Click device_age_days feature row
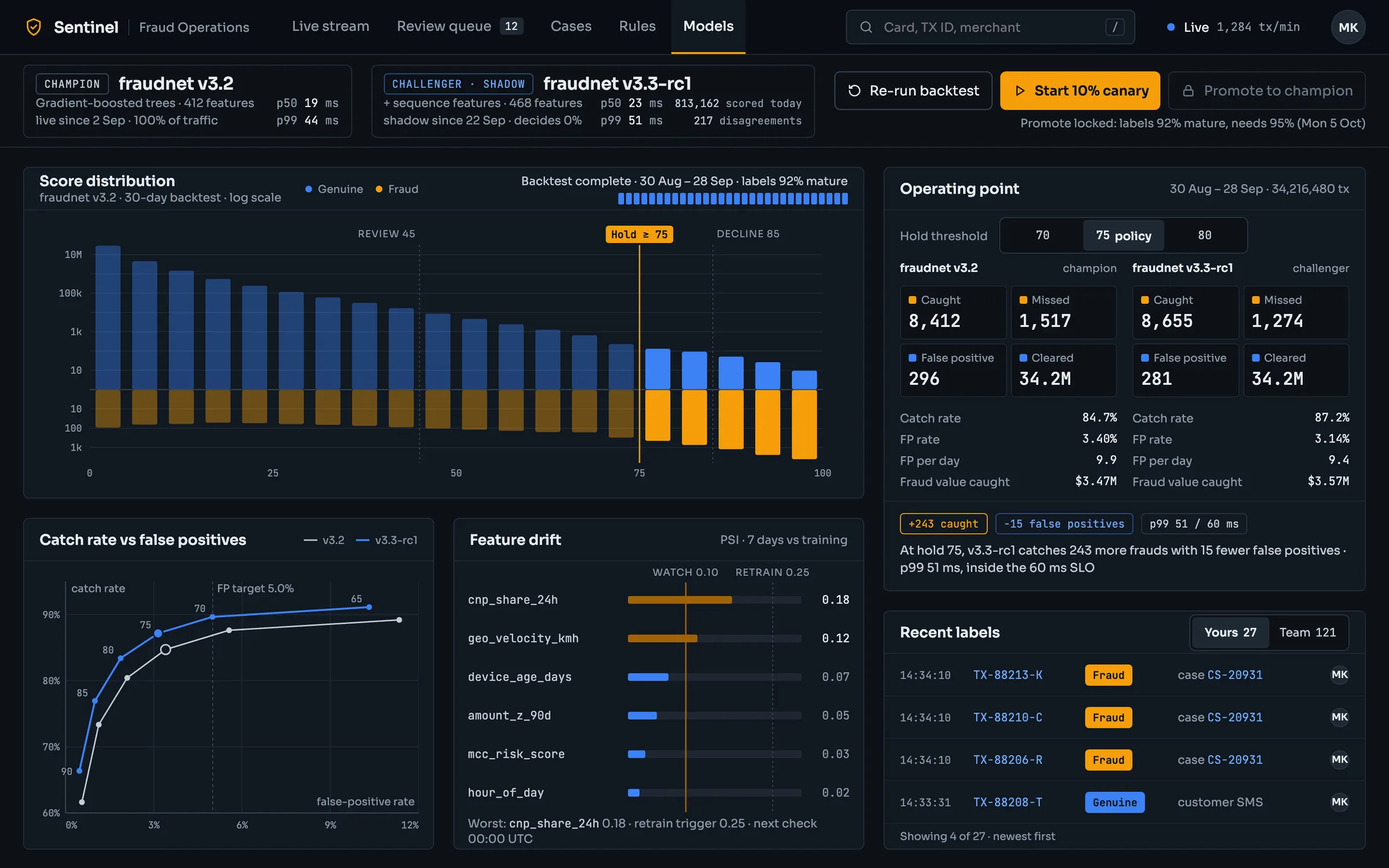This screenshot has width=1389, height=868. pyautogui.click(x=659, y=677)
